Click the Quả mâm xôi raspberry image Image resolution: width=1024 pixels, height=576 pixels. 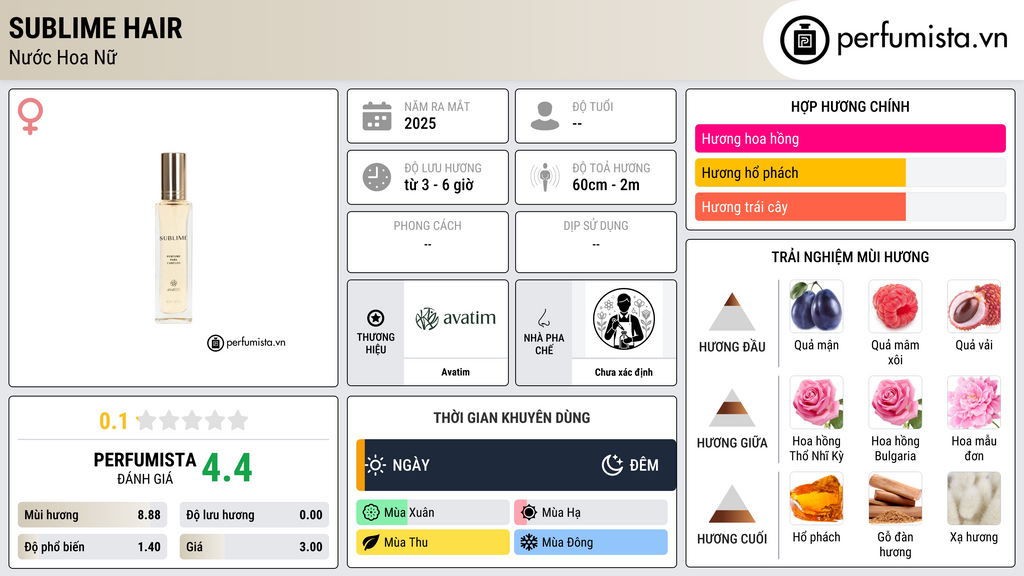(x=895, y=306)
